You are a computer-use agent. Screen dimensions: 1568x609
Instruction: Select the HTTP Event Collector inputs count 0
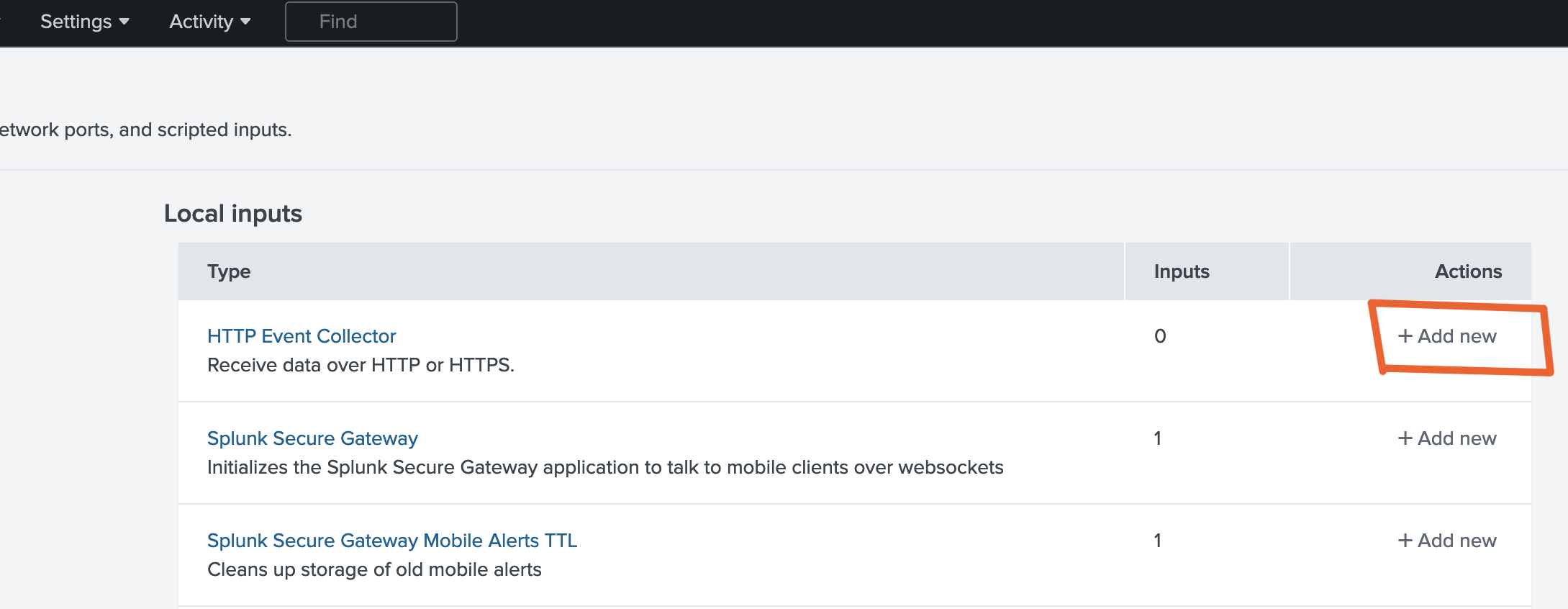point(1160,336)
